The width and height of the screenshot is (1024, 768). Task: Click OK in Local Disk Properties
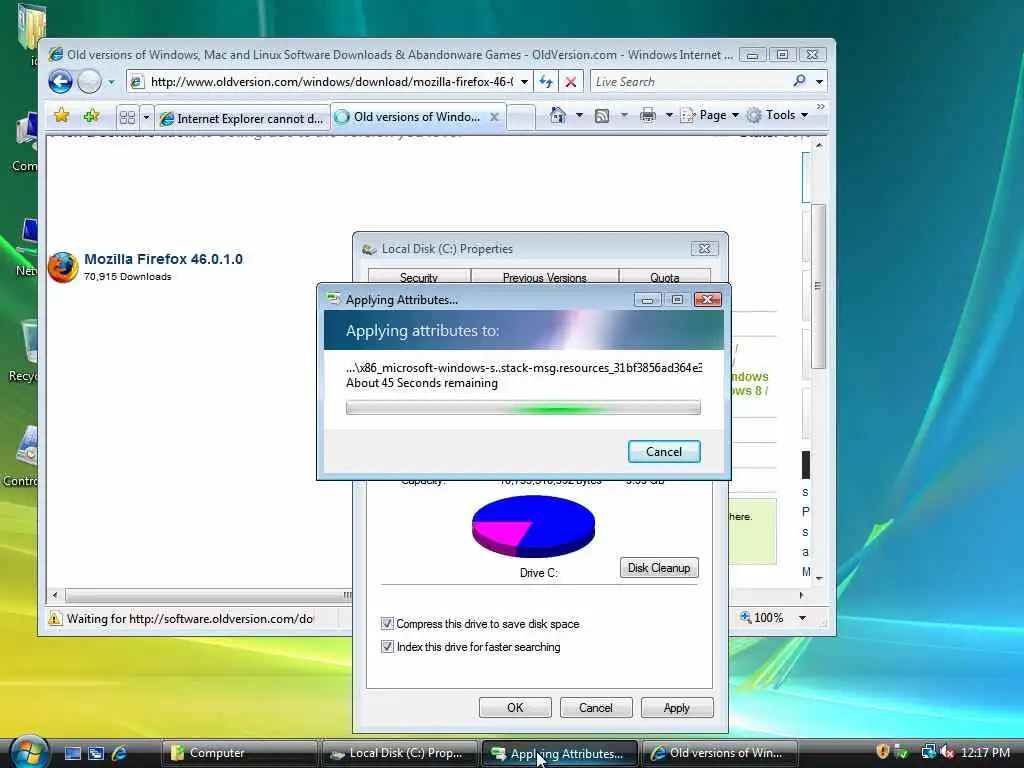515,707
